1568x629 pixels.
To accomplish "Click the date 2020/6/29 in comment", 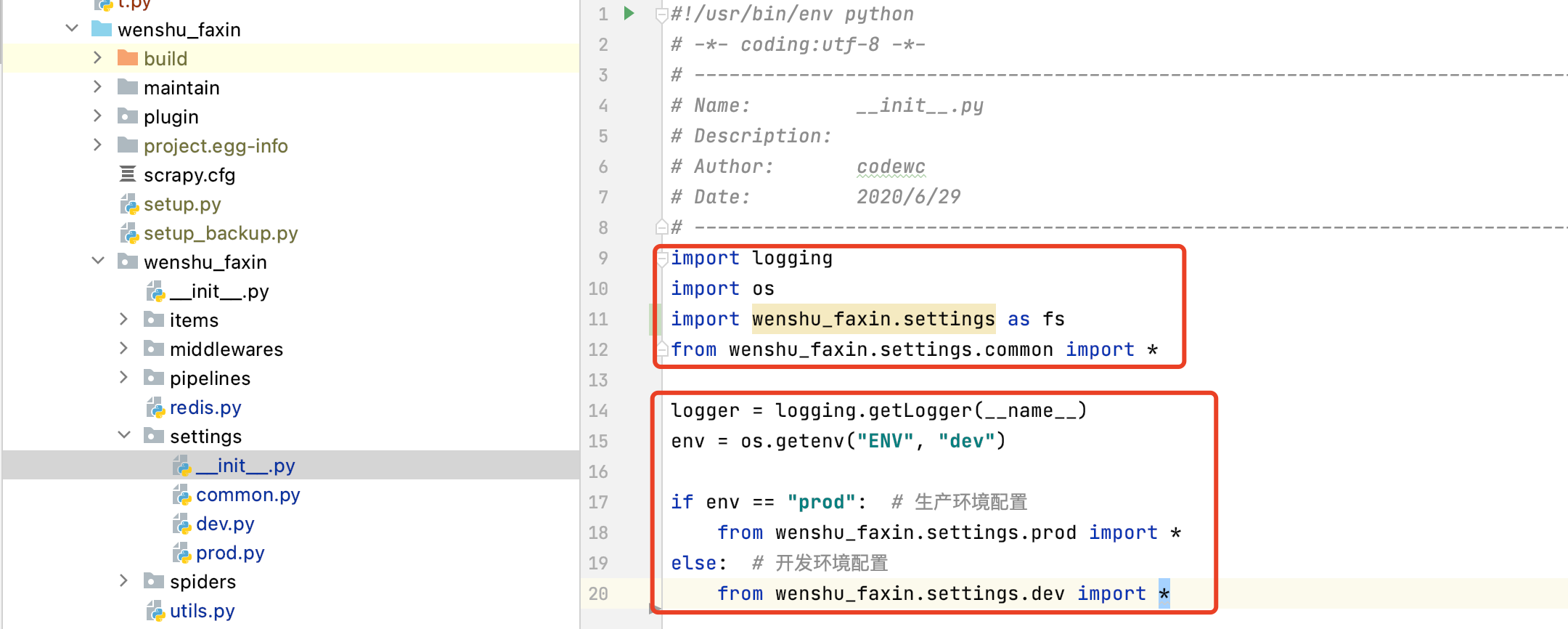I will [908, 197].
